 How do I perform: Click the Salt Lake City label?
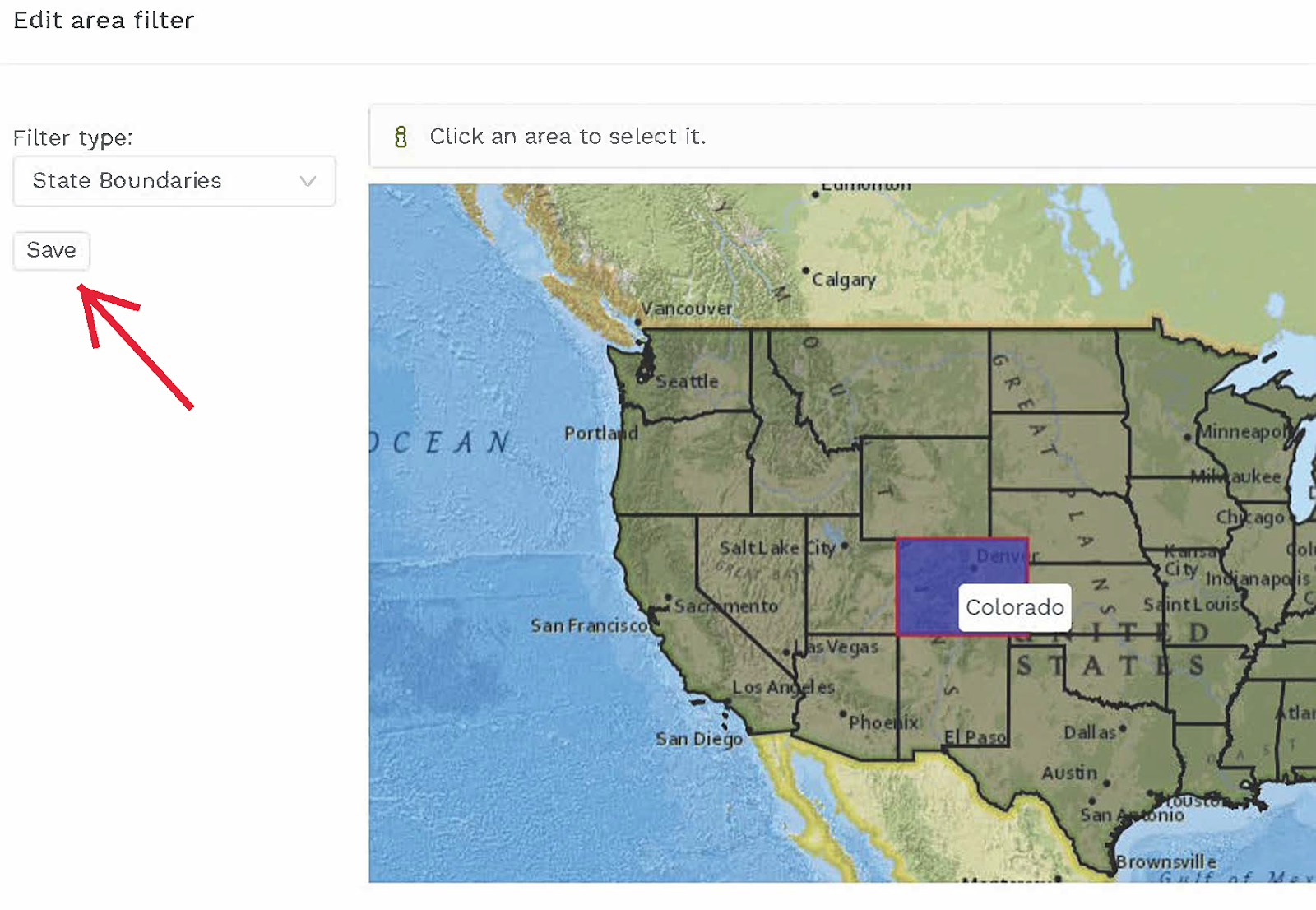[x=777, y=548]
